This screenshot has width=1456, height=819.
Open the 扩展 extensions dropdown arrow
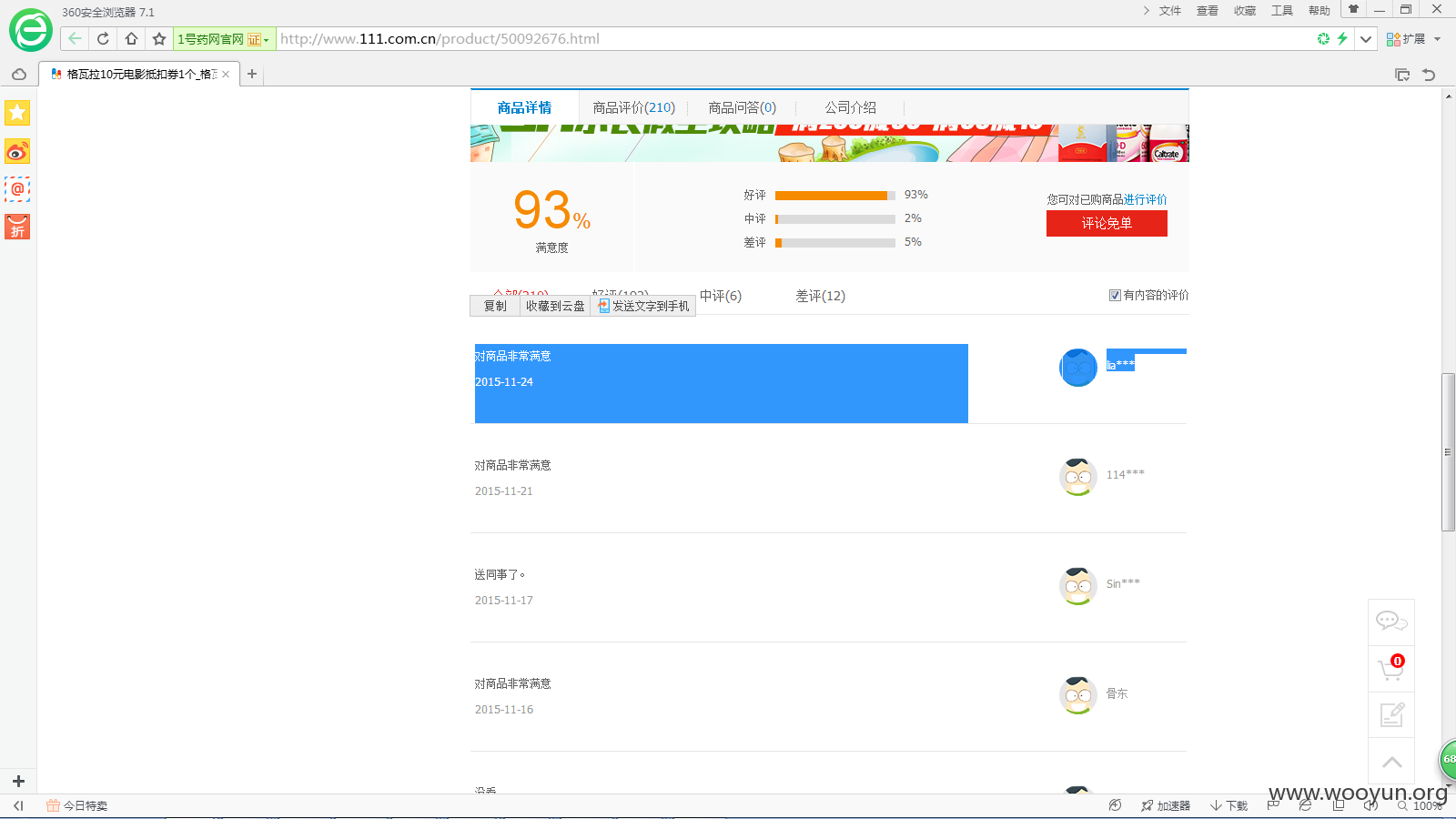click(x=1438, y=38)
